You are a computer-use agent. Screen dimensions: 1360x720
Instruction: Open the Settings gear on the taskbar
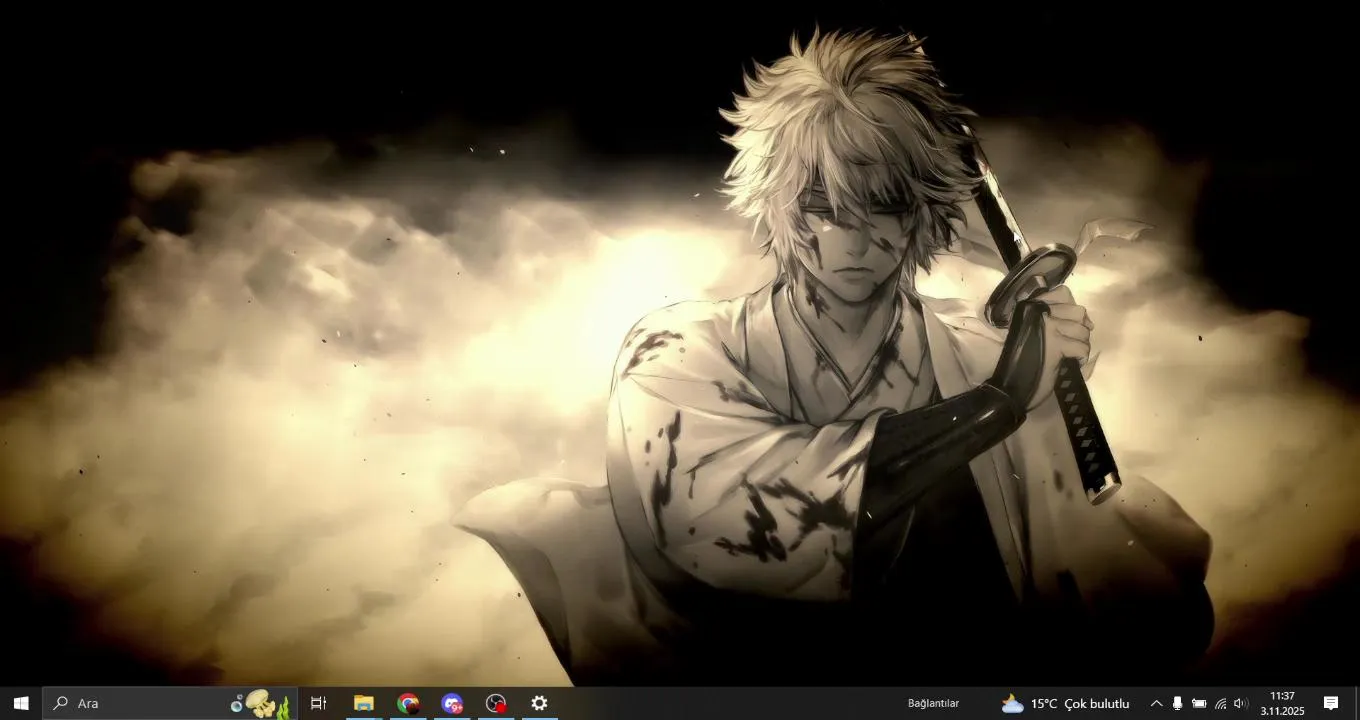pyautogui.click(x=540, y=703)
